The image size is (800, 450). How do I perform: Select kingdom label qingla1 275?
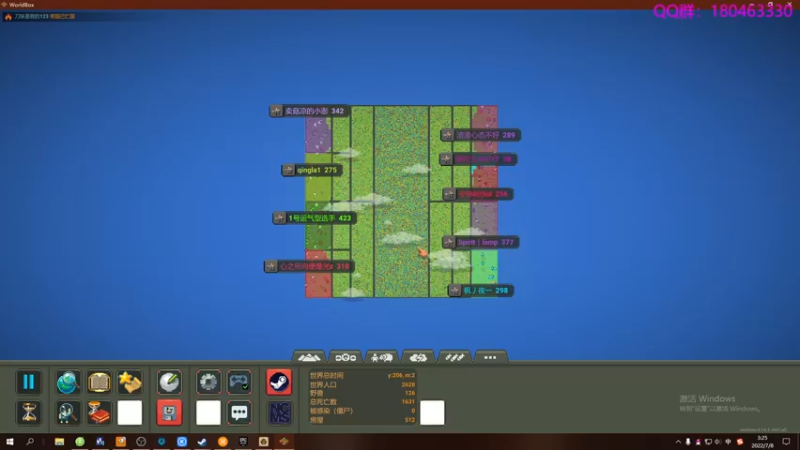[x=311, y=170]
